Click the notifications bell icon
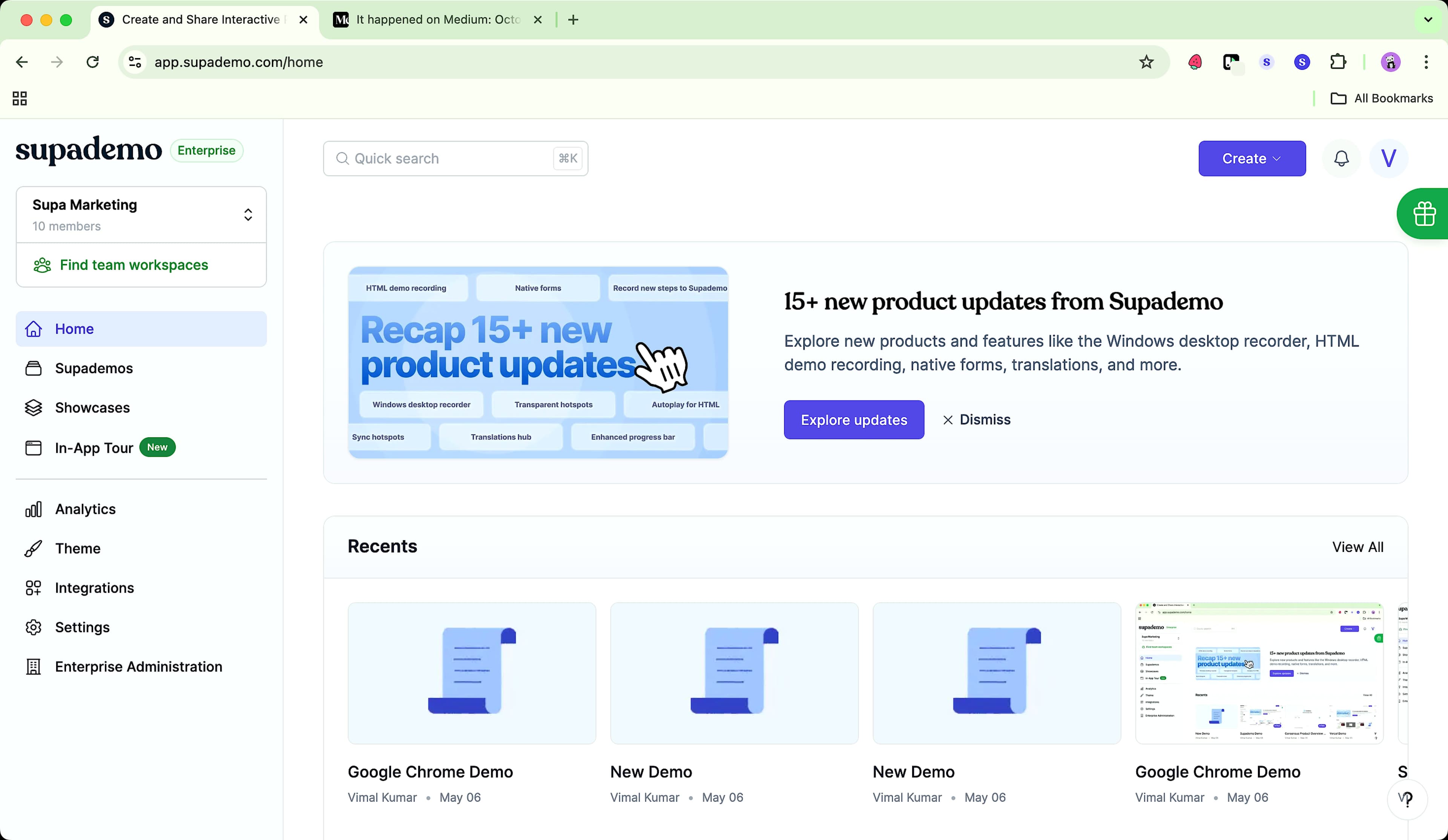Viewport: 1448px width, 840px height. [x=1341, y=159]
